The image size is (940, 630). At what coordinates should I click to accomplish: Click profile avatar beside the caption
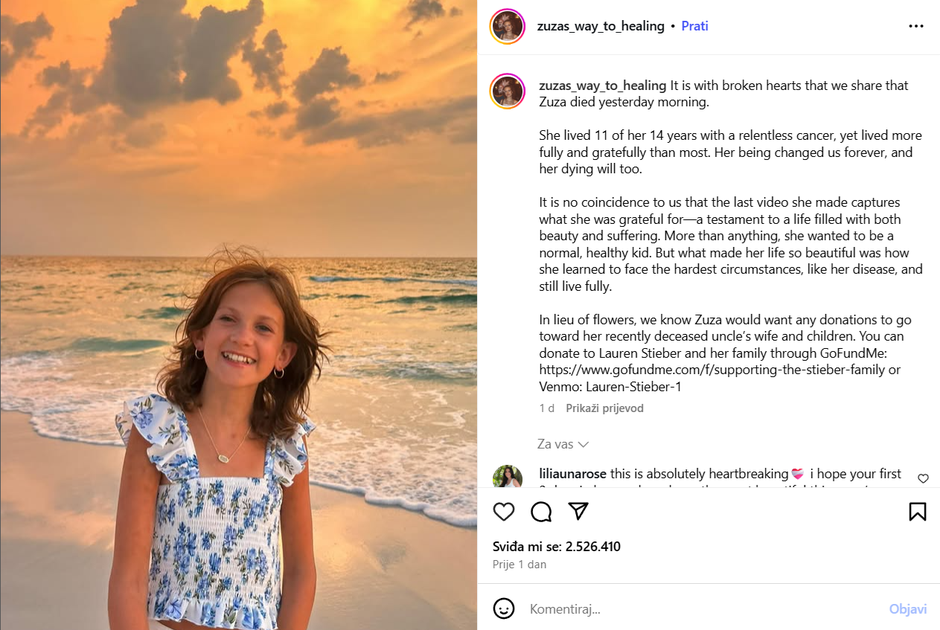(x=507, y=91)
